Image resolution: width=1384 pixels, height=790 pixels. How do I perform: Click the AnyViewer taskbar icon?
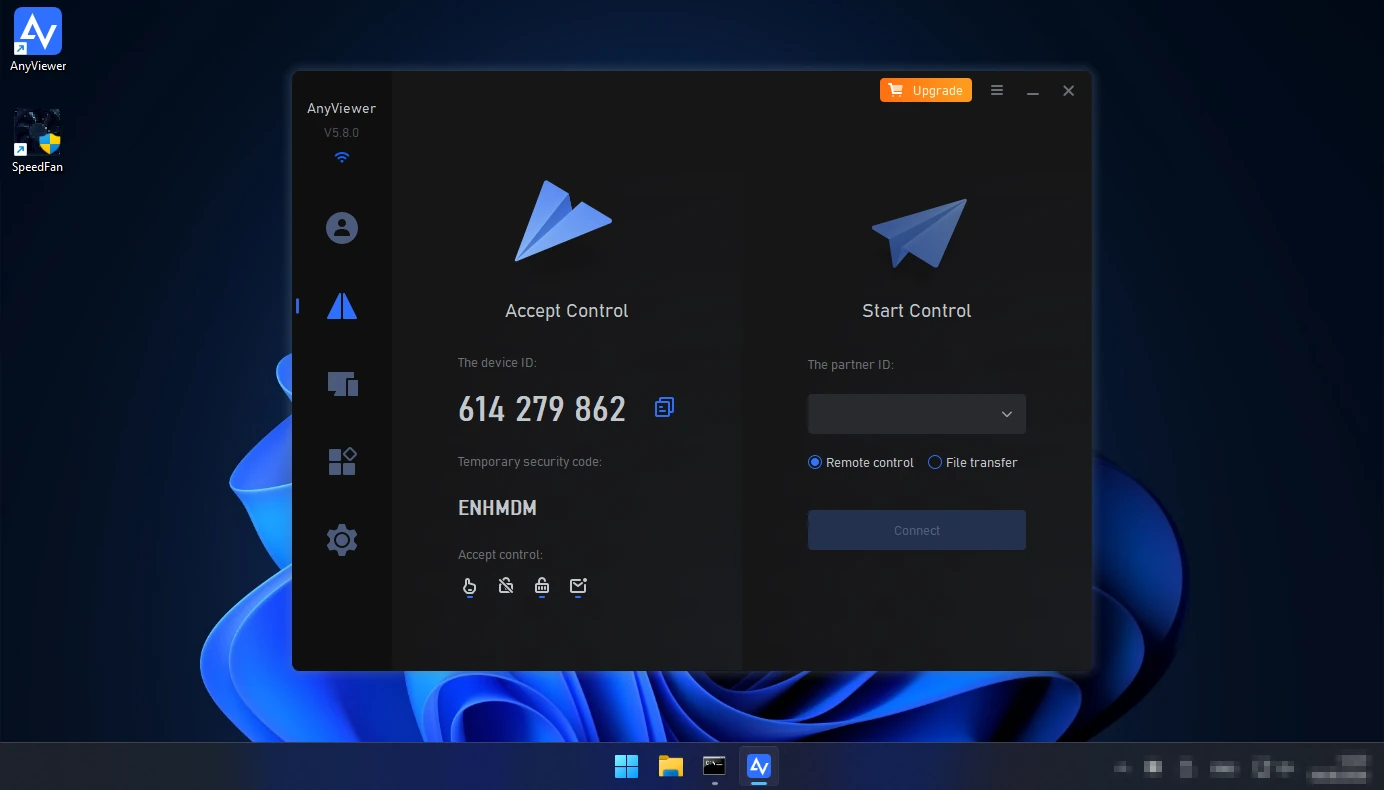pyautogui.click(x=759, y=767)
